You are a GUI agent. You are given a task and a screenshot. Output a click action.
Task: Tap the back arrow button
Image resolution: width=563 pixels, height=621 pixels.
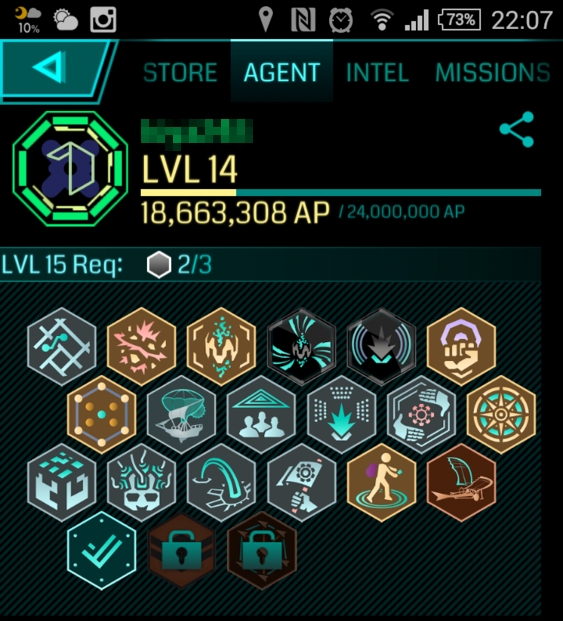55,70
